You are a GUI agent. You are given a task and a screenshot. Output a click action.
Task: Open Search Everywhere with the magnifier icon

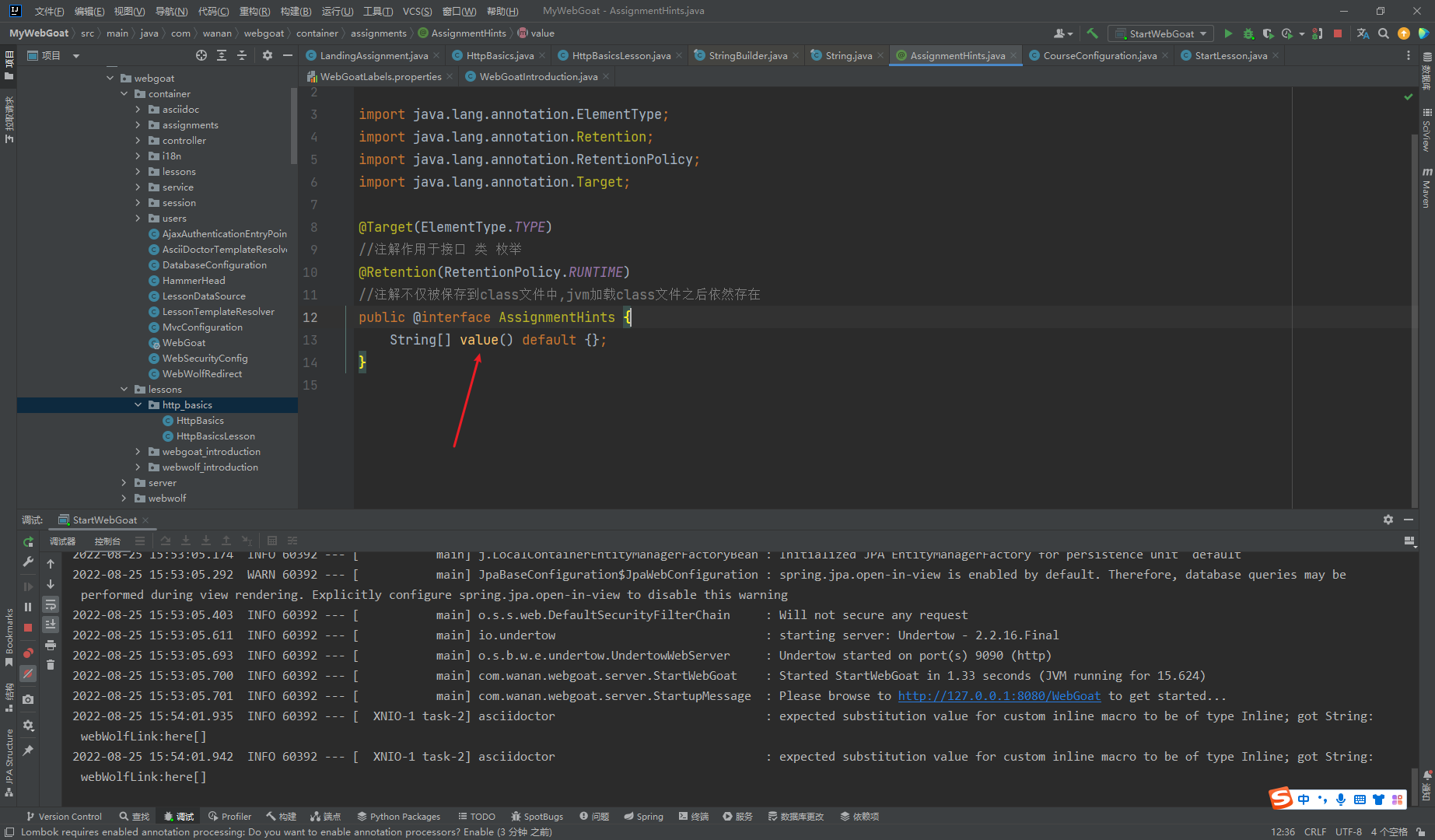1383,33
